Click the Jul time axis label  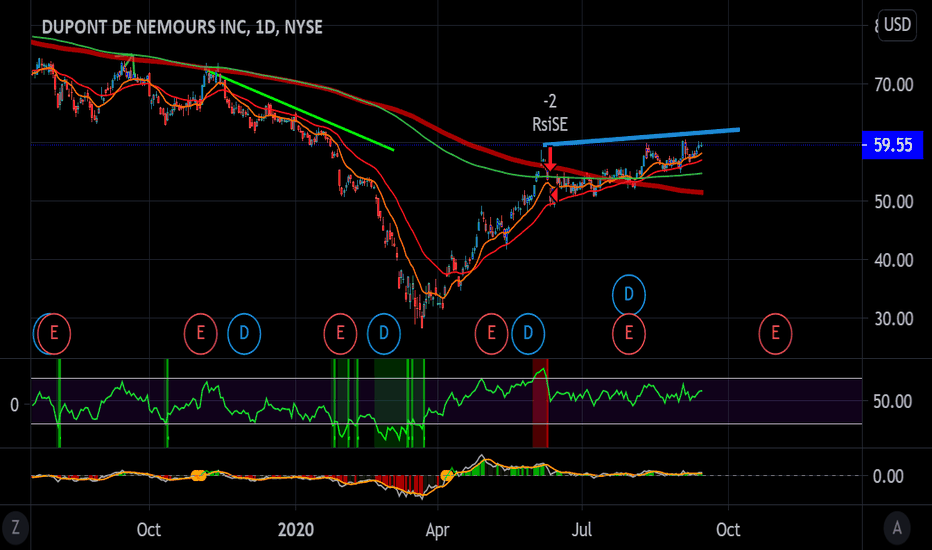coord(582,529)
